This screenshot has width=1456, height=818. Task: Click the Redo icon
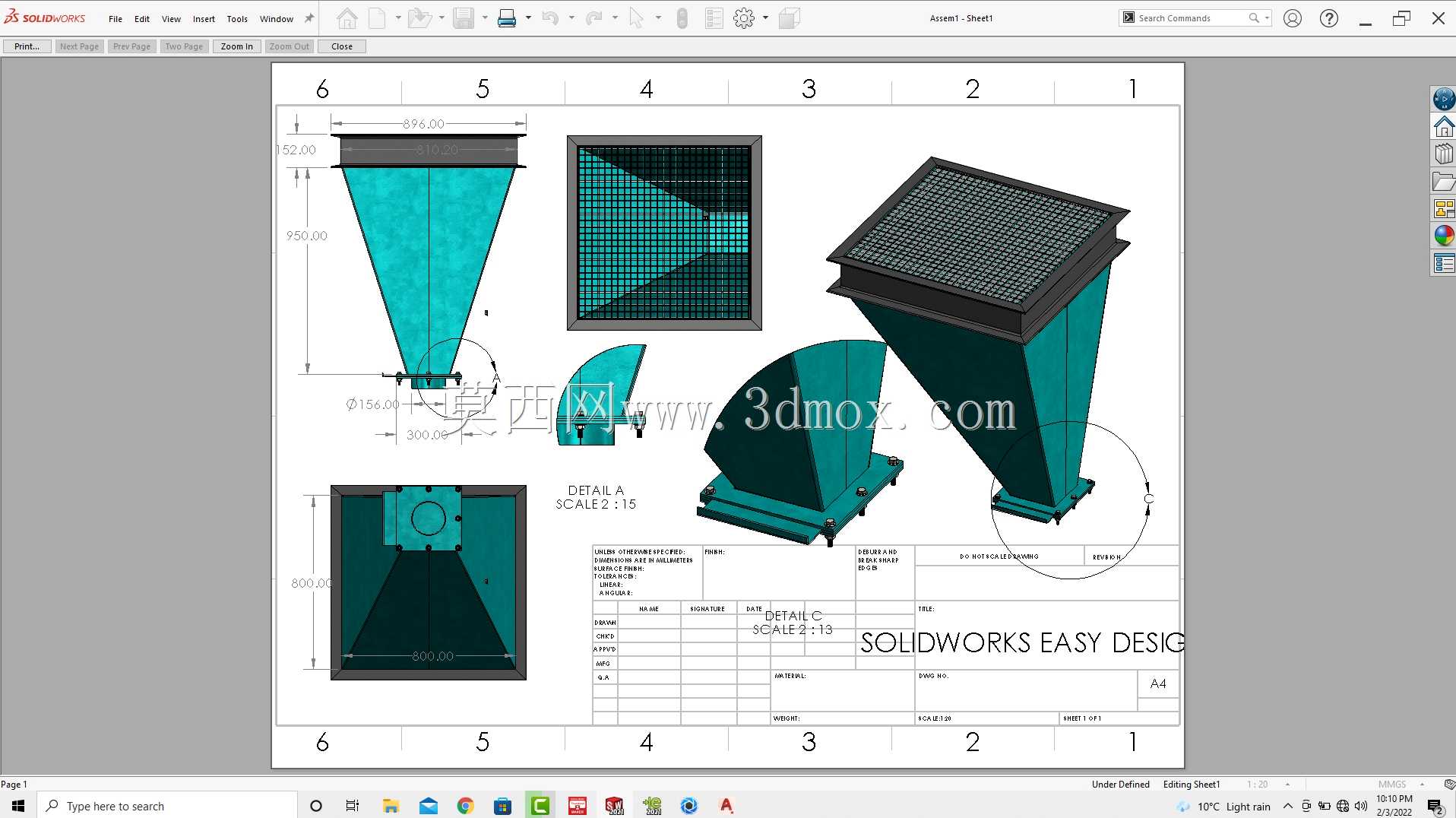coord(594,18)
